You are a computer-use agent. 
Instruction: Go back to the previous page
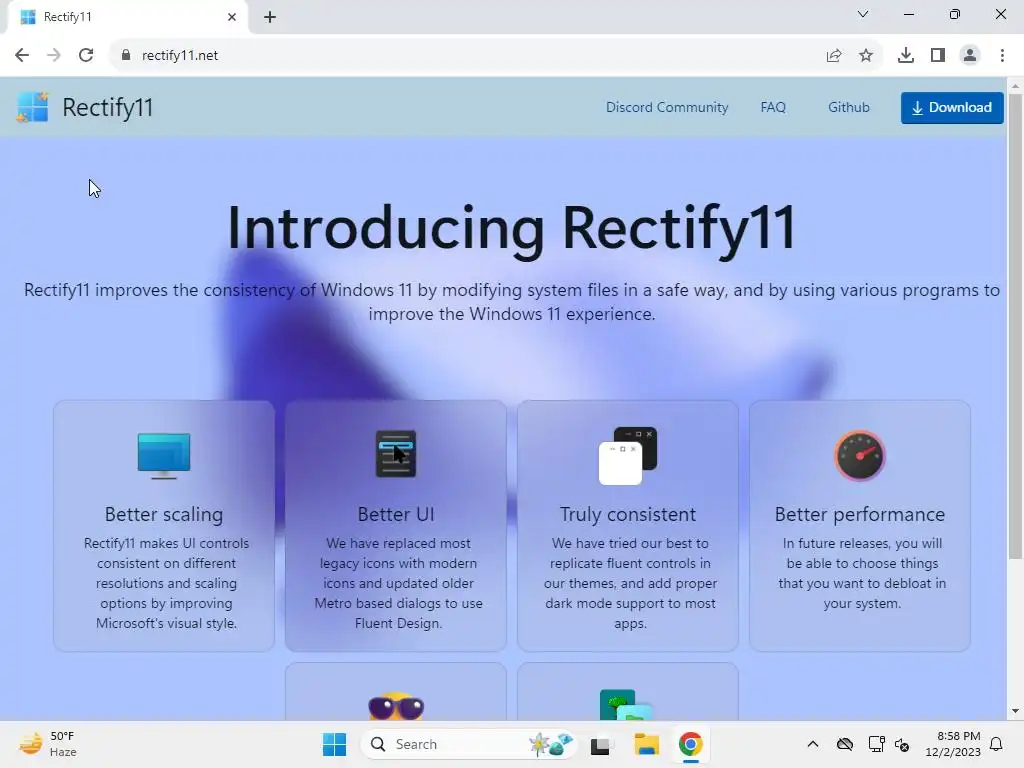pyautogui.click(x=22, y=55)
